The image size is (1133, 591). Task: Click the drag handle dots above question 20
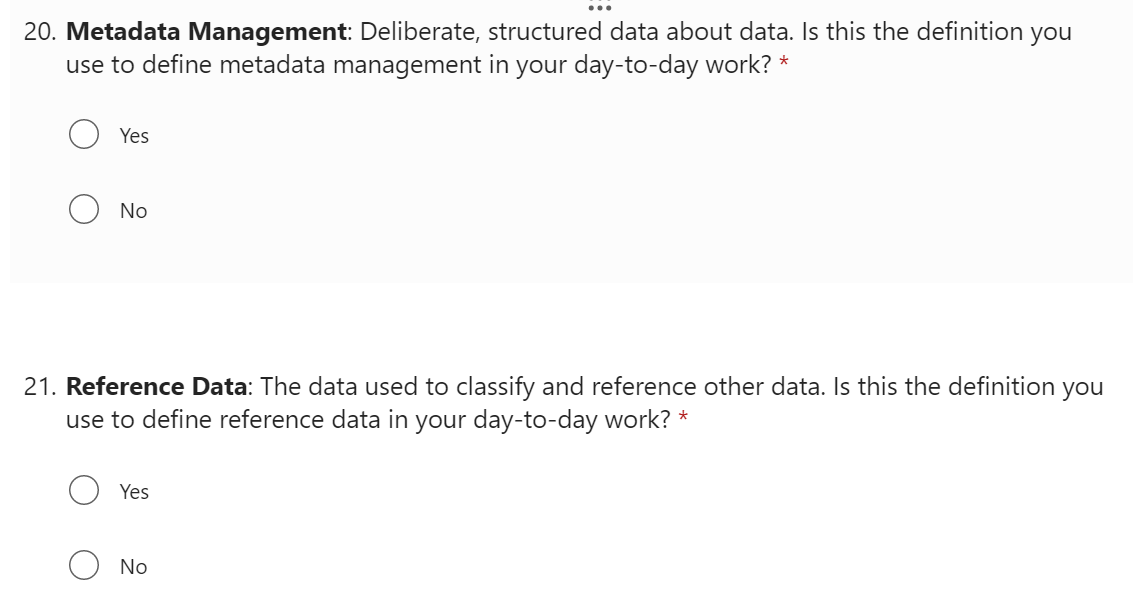click(x=600, y=7)
